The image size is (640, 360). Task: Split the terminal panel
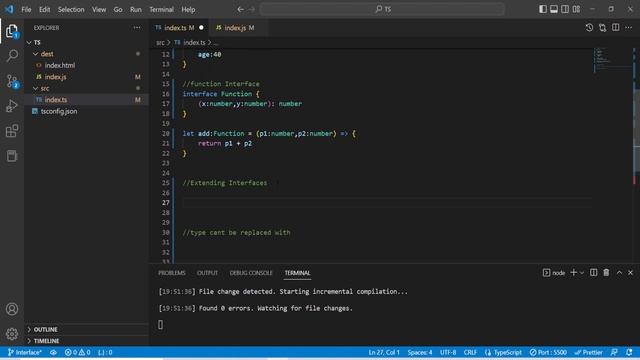click(593, 273)
